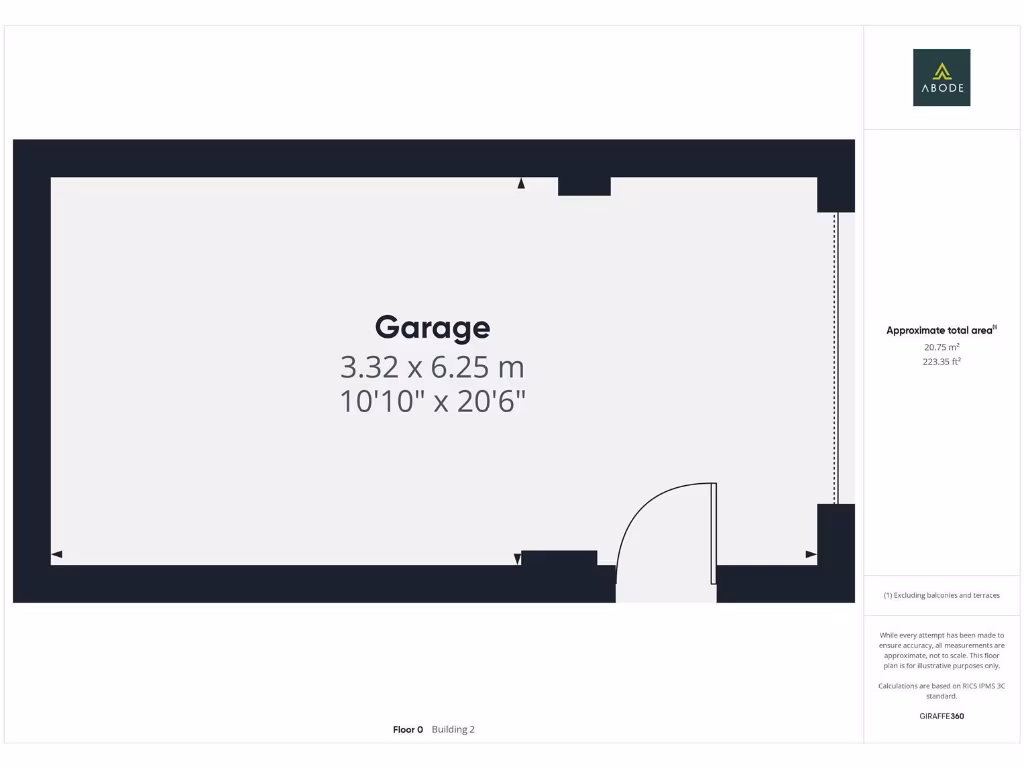Click the bottom downward dimension arrow
1024x768 pixels.
pos(517,559)
